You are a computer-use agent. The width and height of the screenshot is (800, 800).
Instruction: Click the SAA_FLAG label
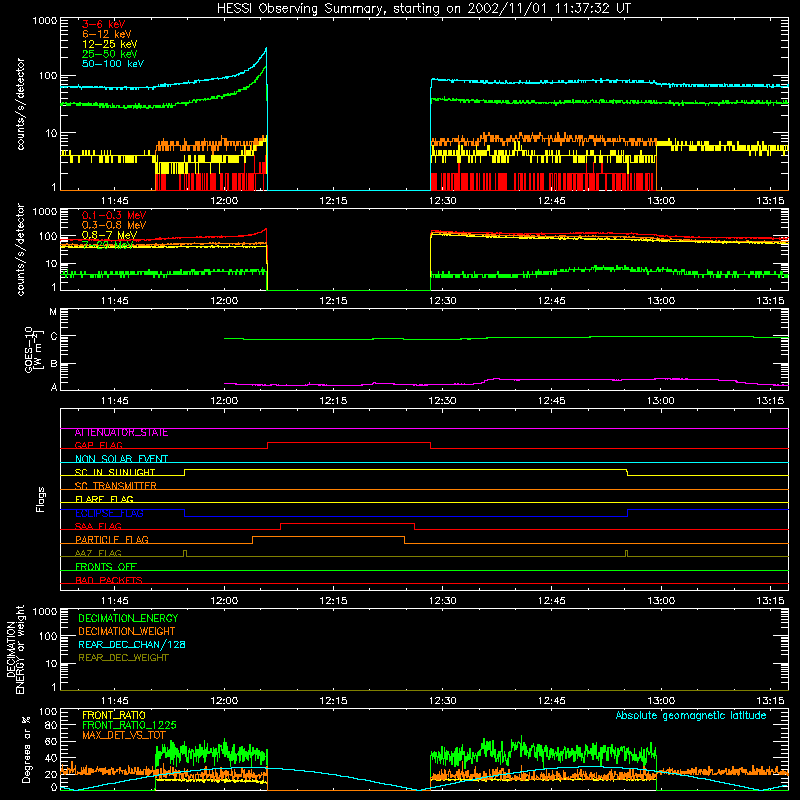pos(98,526)
